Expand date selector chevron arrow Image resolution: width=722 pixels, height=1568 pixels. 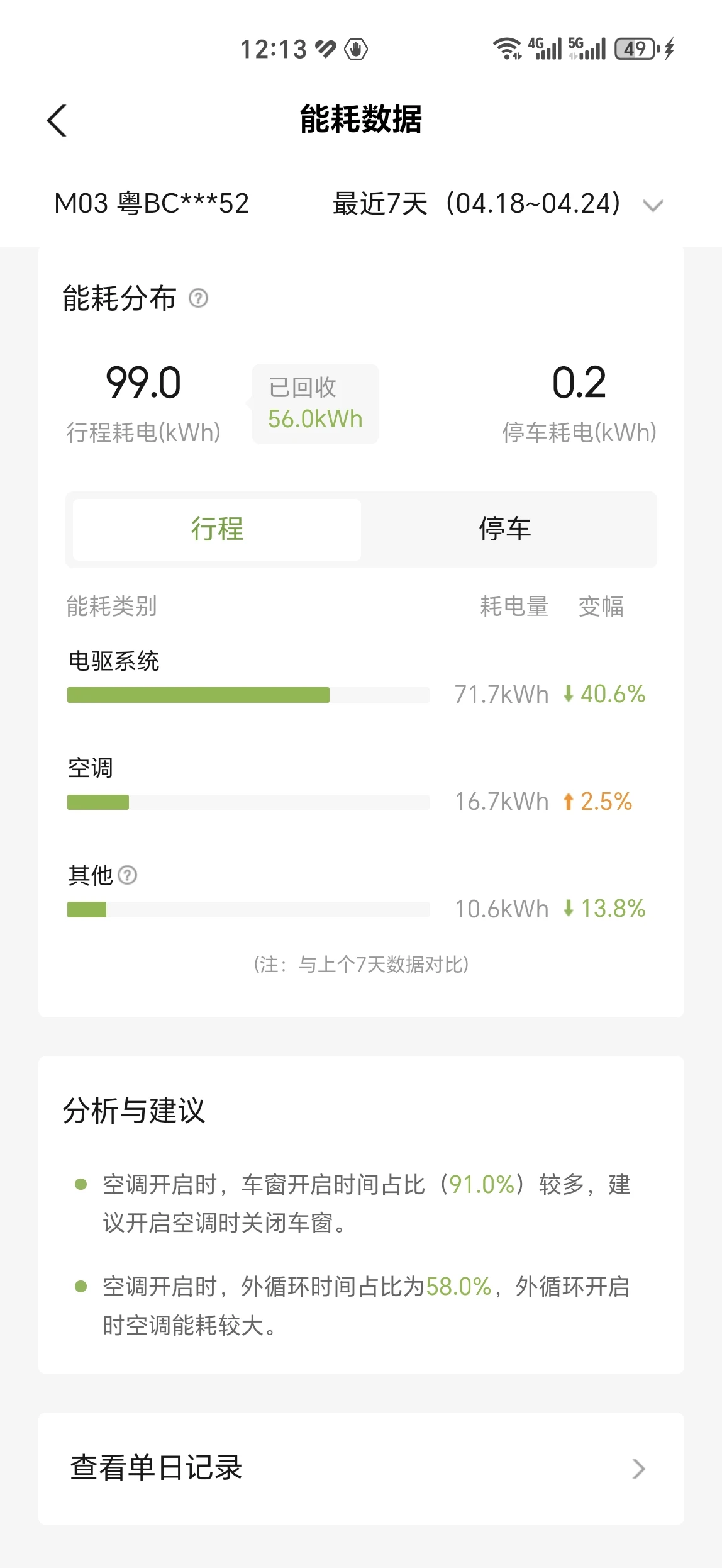tap(653, 206)
